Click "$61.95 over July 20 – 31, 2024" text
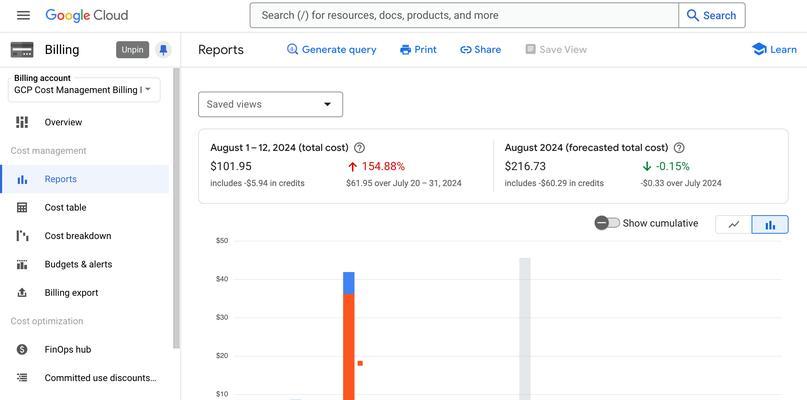This screenshot has width=807, height=400. pyautogui.click(x=404, y=183)
